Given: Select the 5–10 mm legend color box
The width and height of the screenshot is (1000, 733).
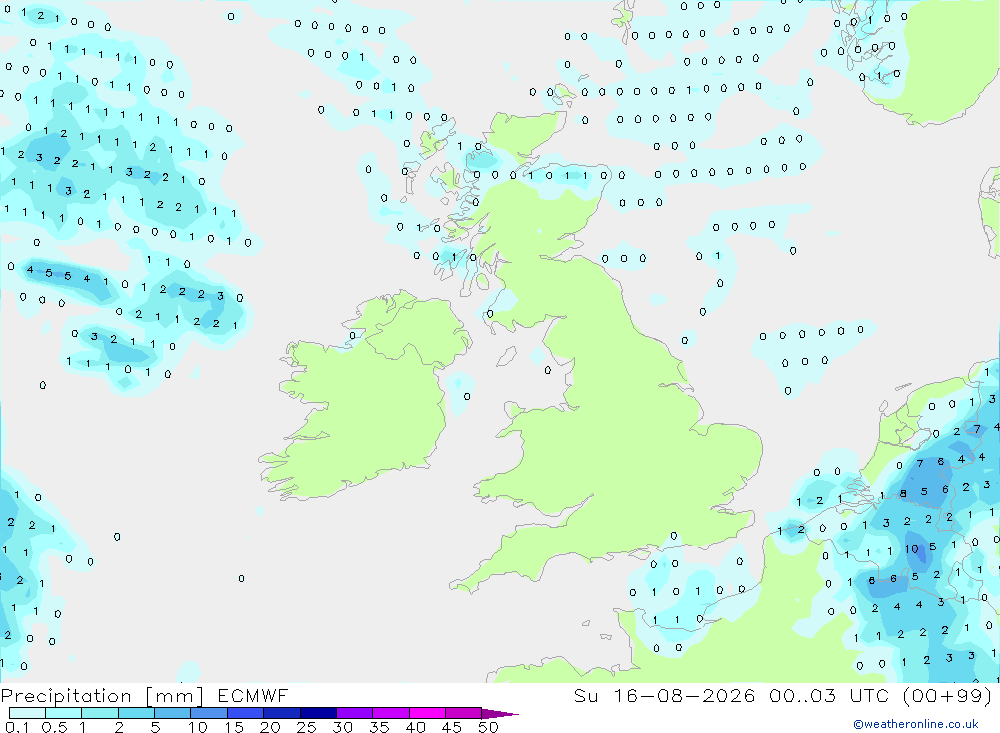Looking at the screenshot, I should (x=172, y=713).
